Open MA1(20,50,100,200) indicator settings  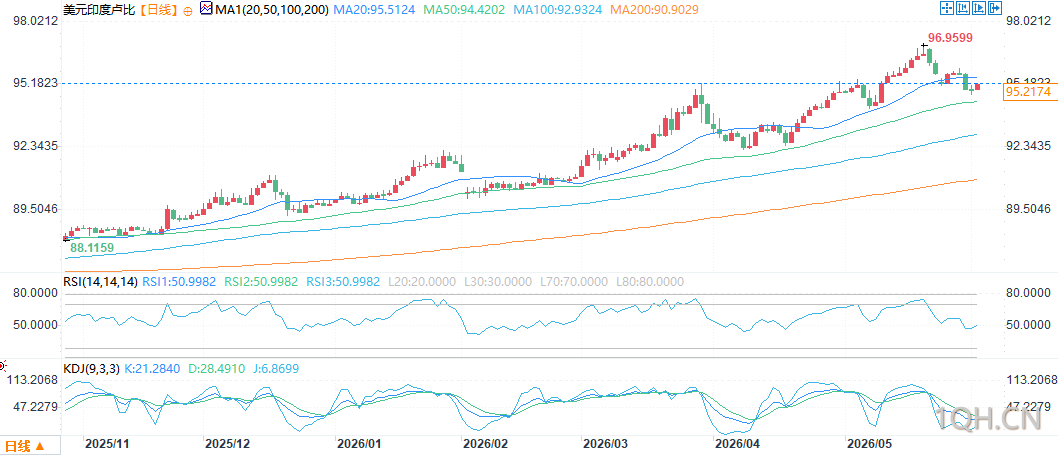(272, 10)
